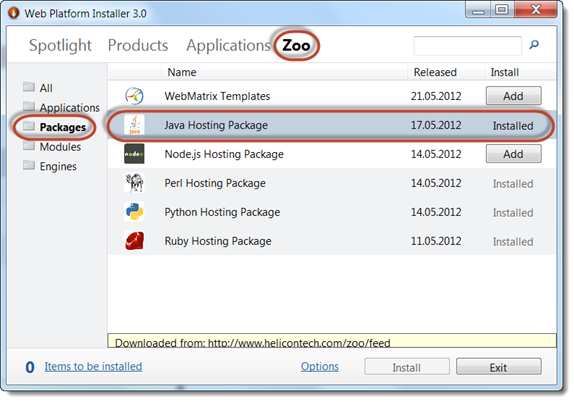Click the items count number 0

(30, 367)
